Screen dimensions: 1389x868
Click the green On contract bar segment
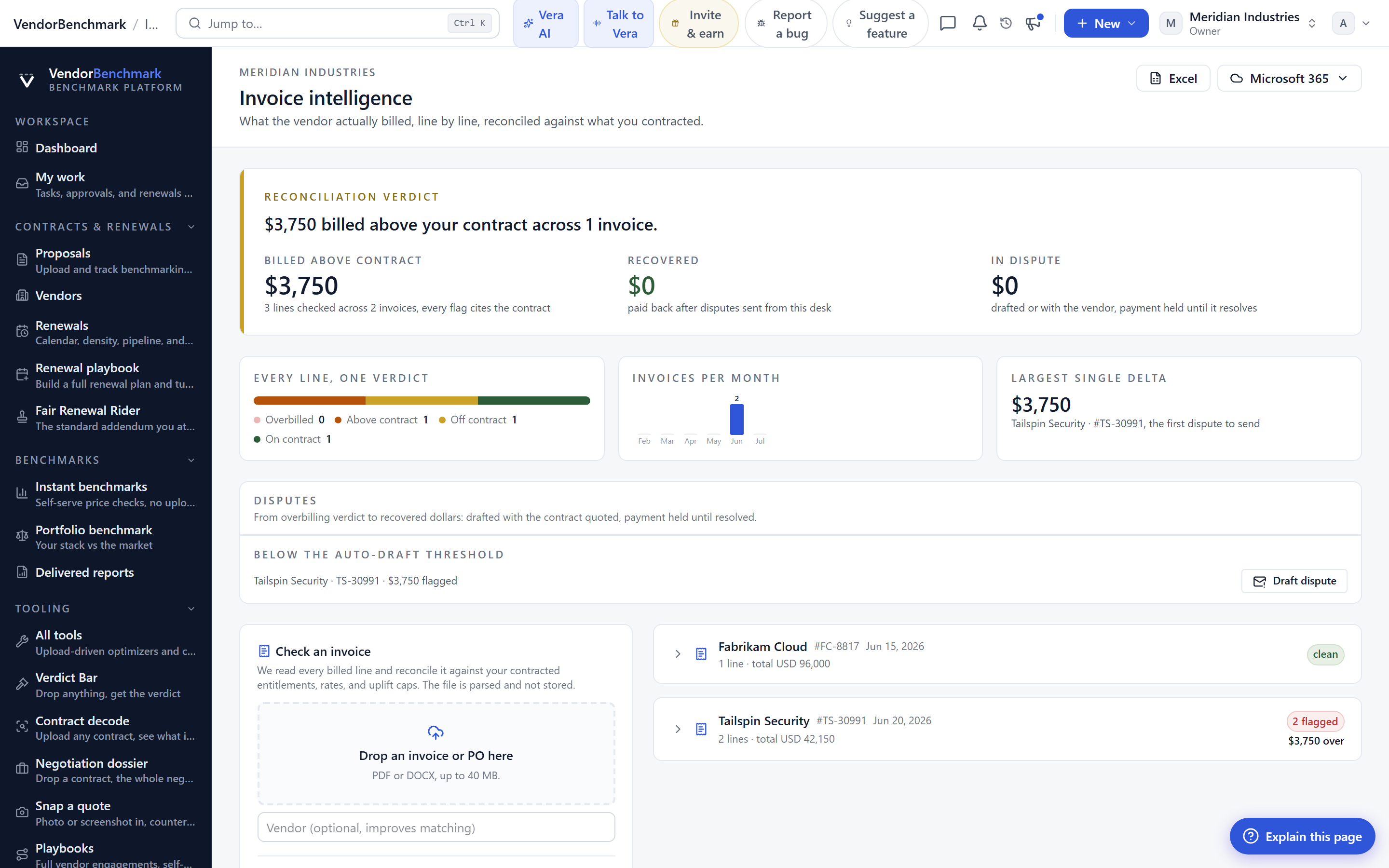(534, 401)
